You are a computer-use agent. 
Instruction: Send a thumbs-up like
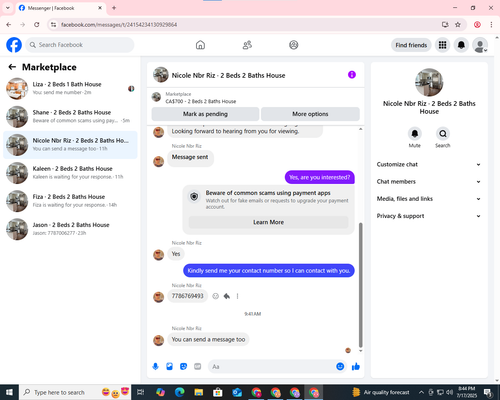(x=356, y=367)
